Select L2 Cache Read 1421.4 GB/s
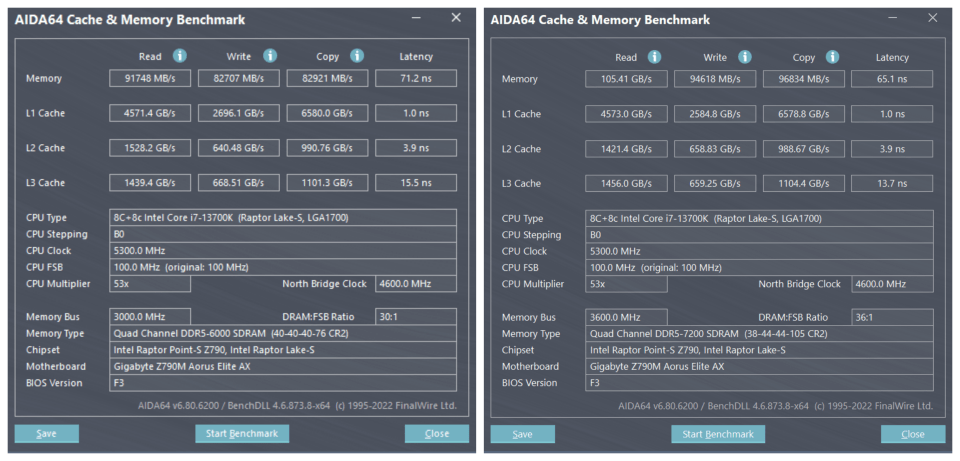 (626, 149)
